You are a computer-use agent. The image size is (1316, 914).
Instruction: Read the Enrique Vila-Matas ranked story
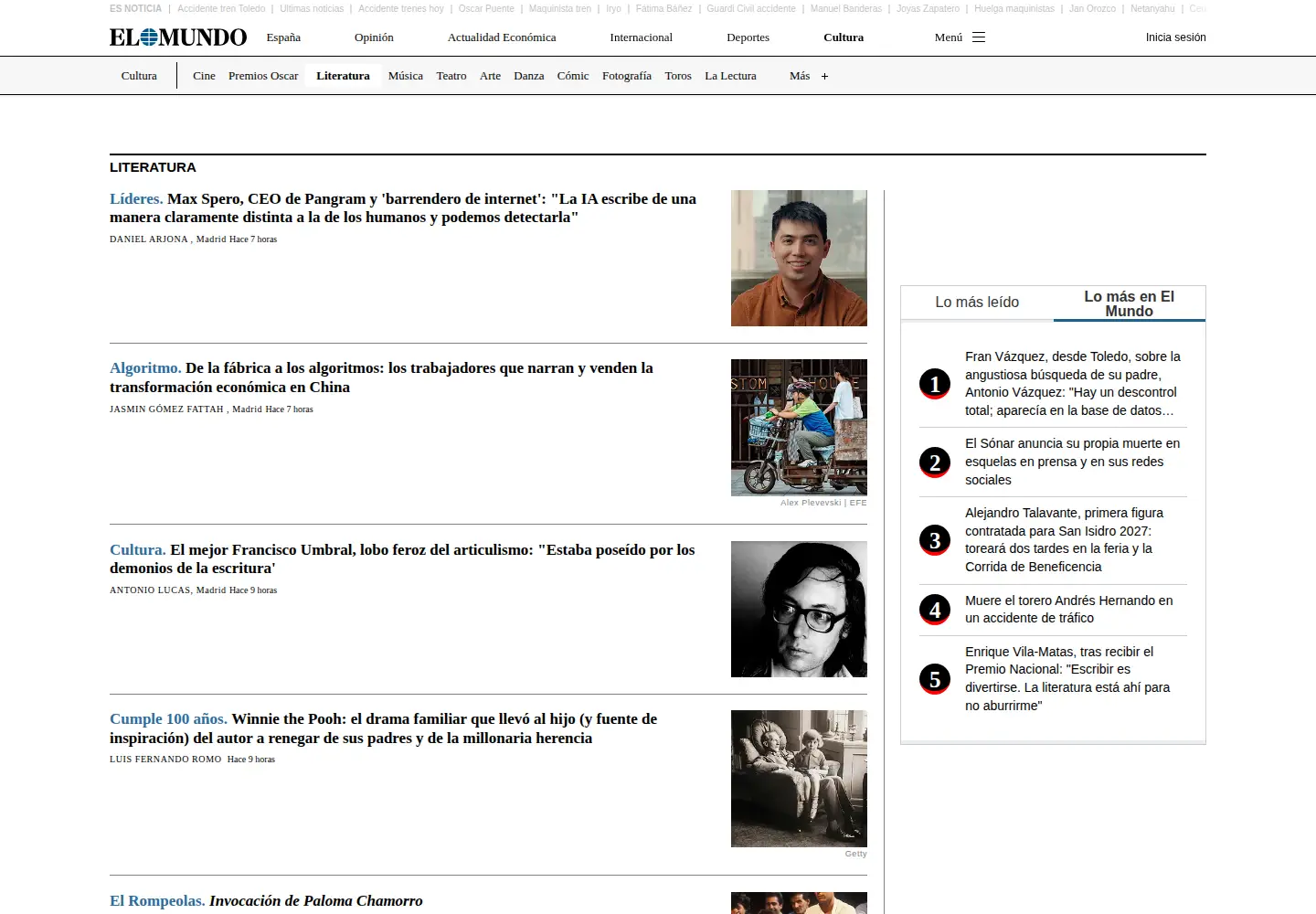tap(1067, 679)
